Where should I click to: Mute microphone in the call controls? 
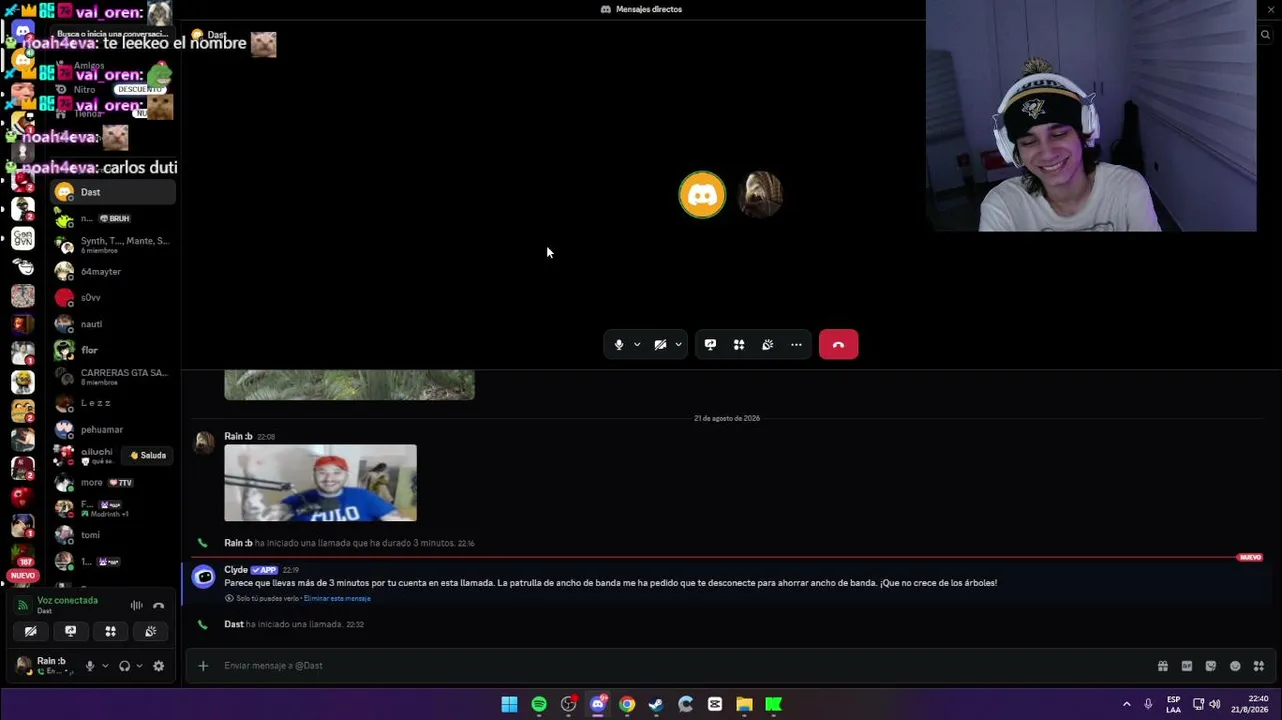coord(619,345)
